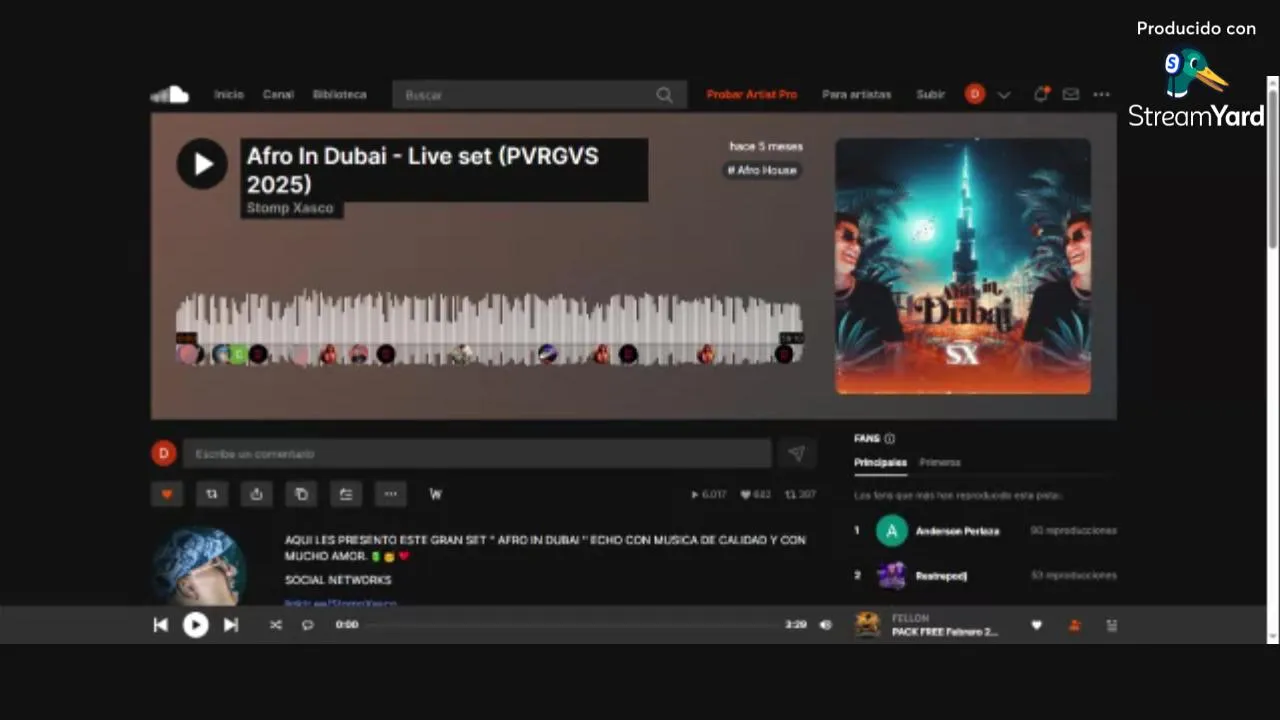Seek on the bottom player progress bar
The height and width of the screenshot is (720, 1280).
pyautogui.click(x=571, y=625)
